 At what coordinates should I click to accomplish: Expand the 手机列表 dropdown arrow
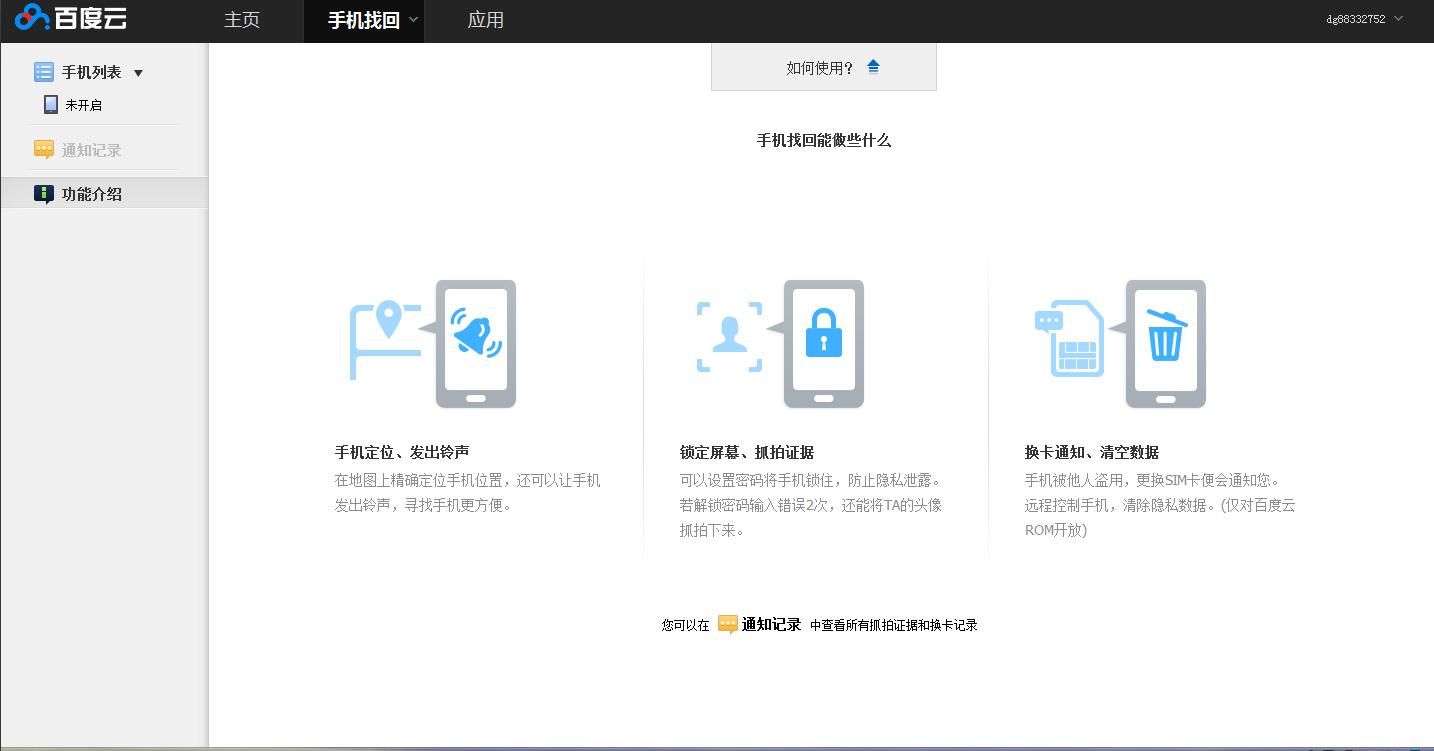coord(139,72)
